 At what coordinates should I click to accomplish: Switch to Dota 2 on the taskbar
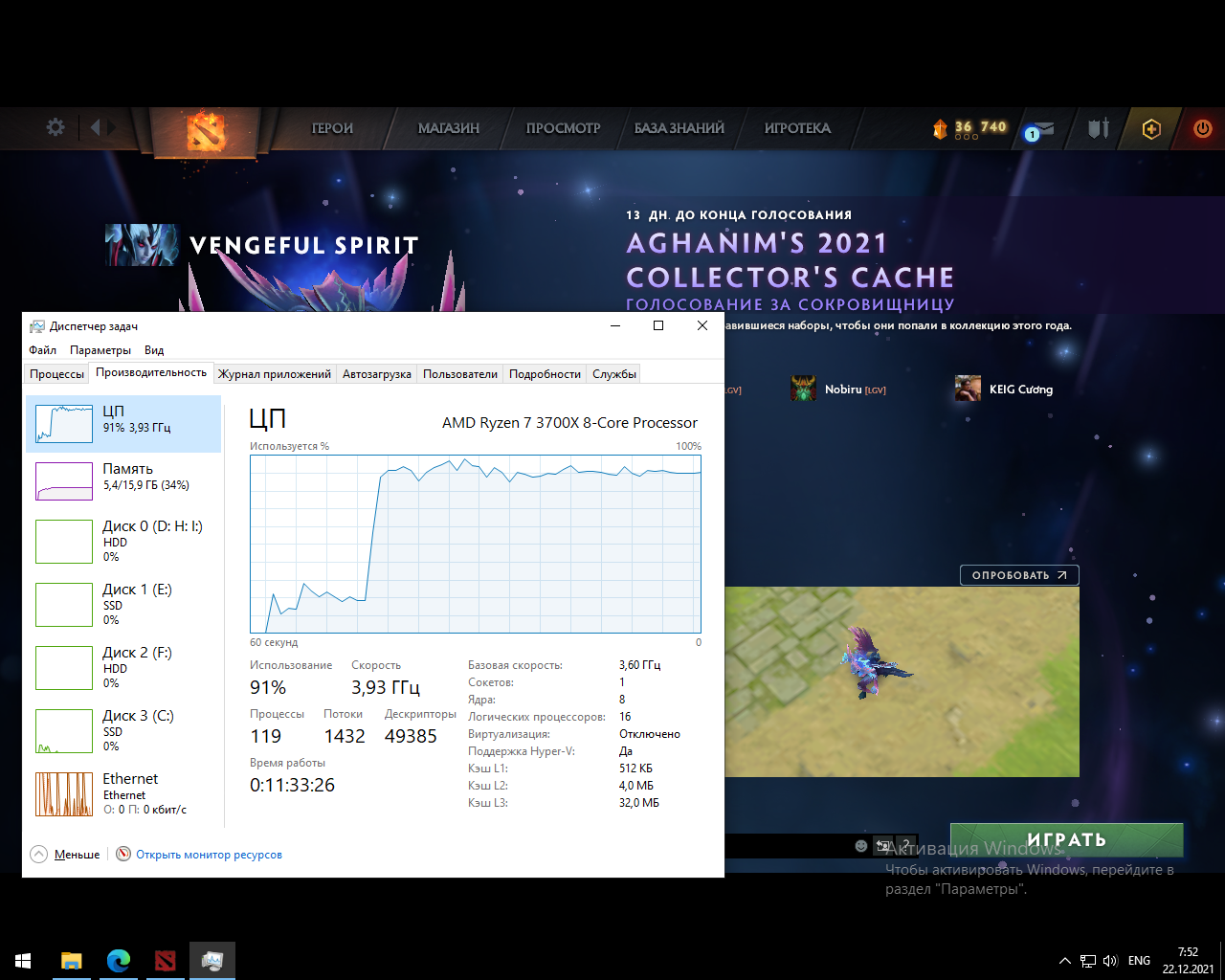click(165, 960)
